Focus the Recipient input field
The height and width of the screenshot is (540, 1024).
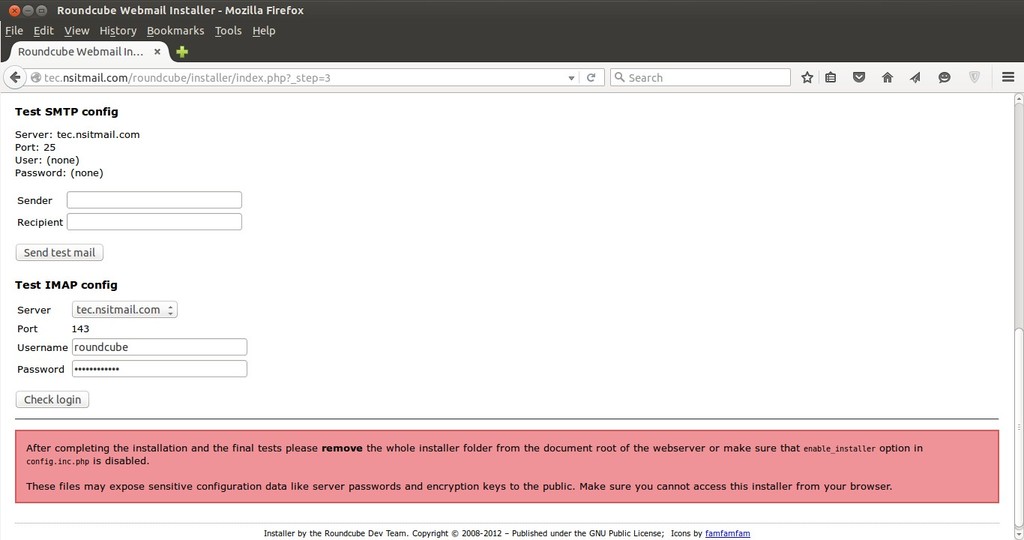click(x=154, y=222)
